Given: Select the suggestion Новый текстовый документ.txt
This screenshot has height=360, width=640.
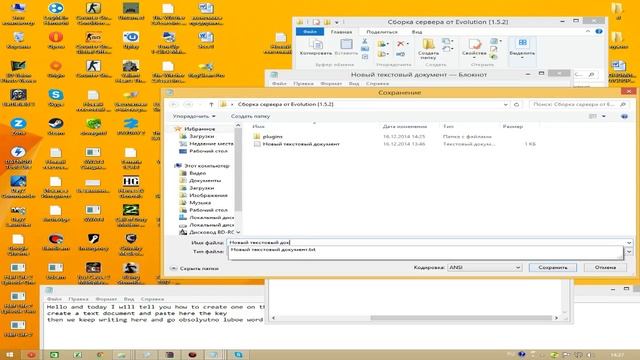Looking at the screenshot, I should (273, 249).
